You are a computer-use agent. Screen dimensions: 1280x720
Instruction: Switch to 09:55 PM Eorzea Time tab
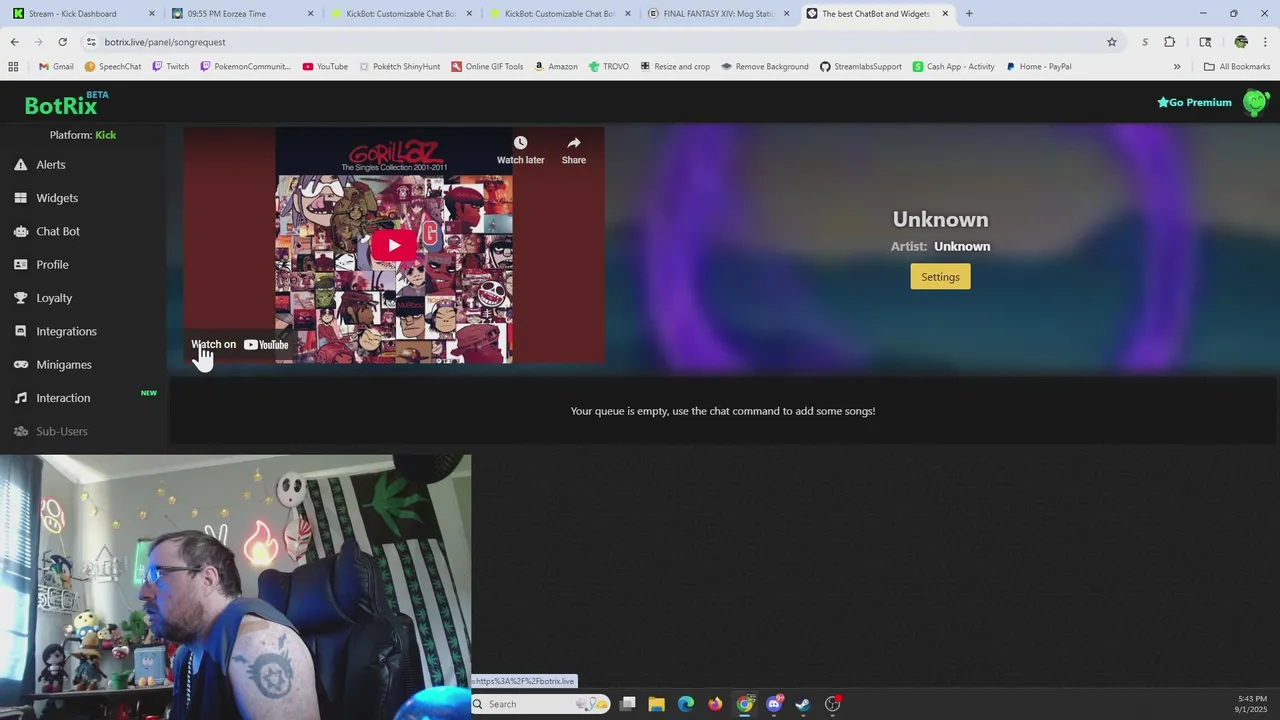coord(240,14)
